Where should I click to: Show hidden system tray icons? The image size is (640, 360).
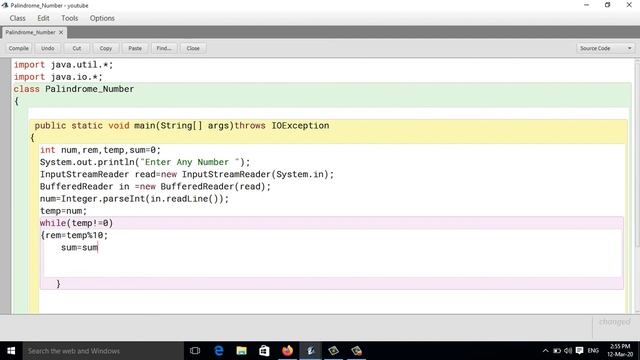pos(545,351)
